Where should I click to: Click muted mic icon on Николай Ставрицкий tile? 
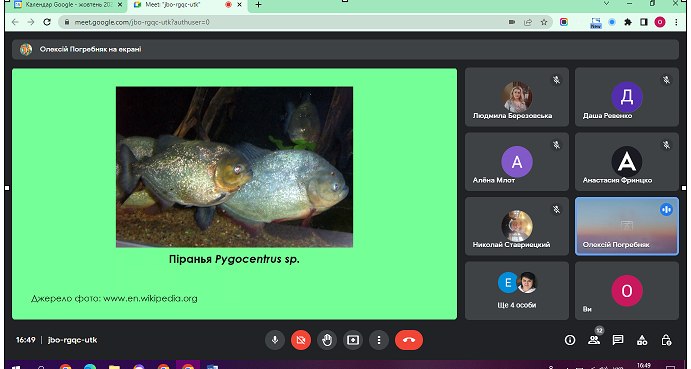coord(557,209)
